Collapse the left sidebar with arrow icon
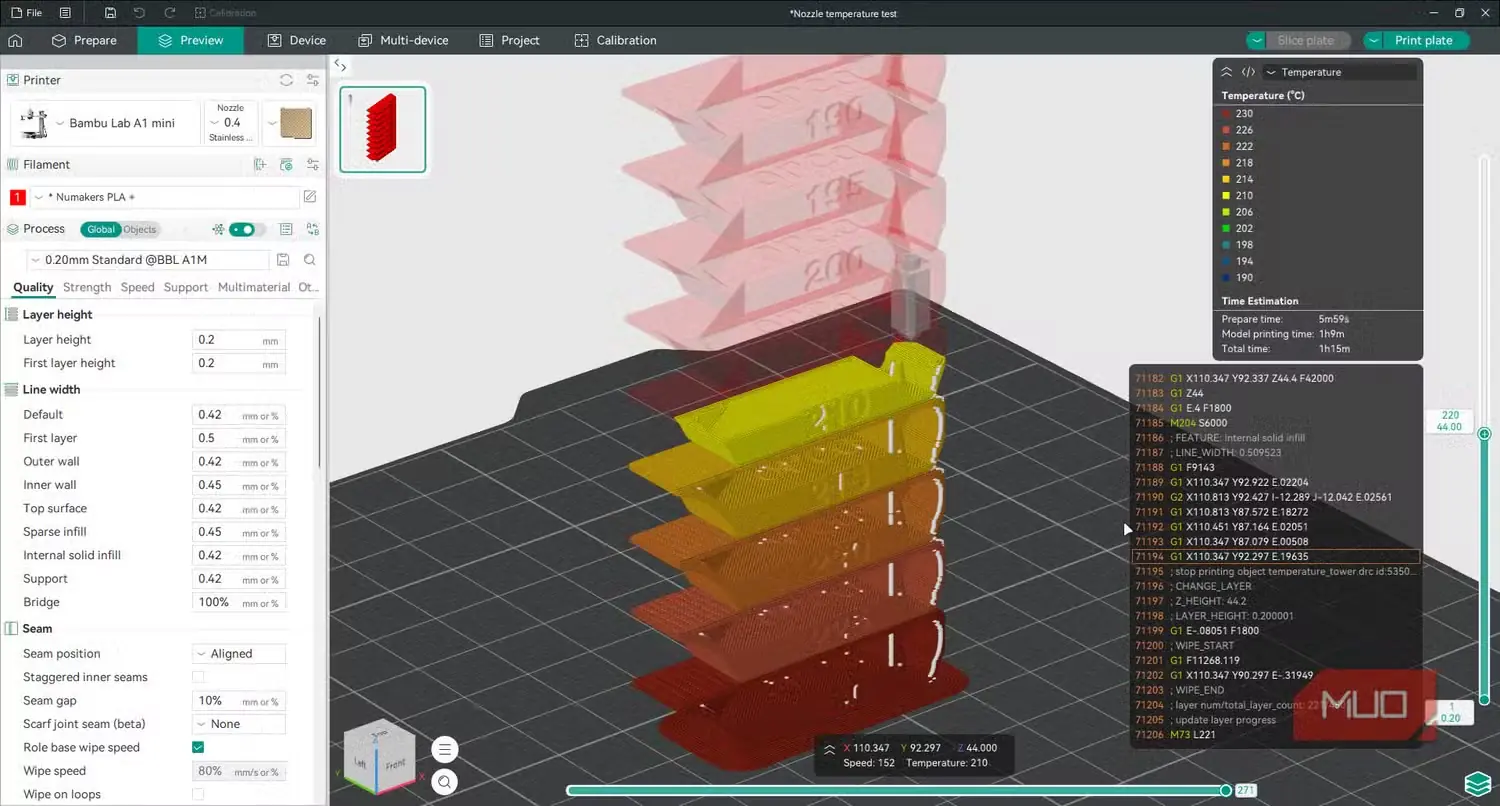Viewport: 1500px width, 806px height. (341, 66)
